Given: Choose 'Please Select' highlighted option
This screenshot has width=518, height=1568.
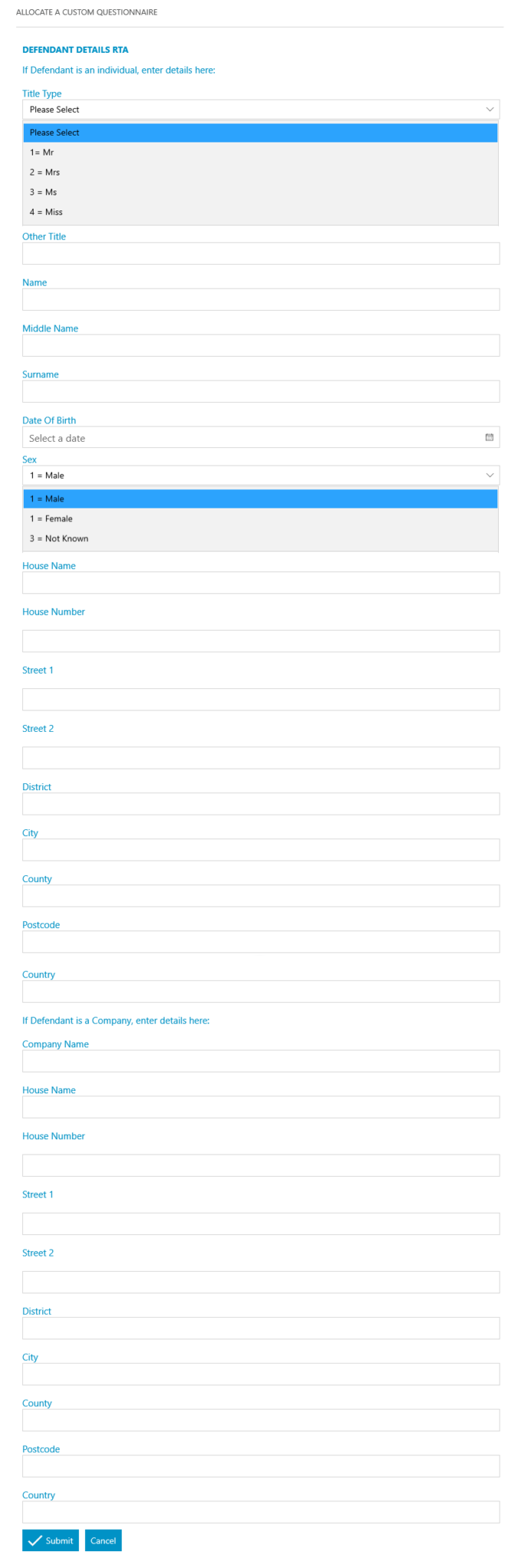Looking at the screenshot, I should (54, 132).
